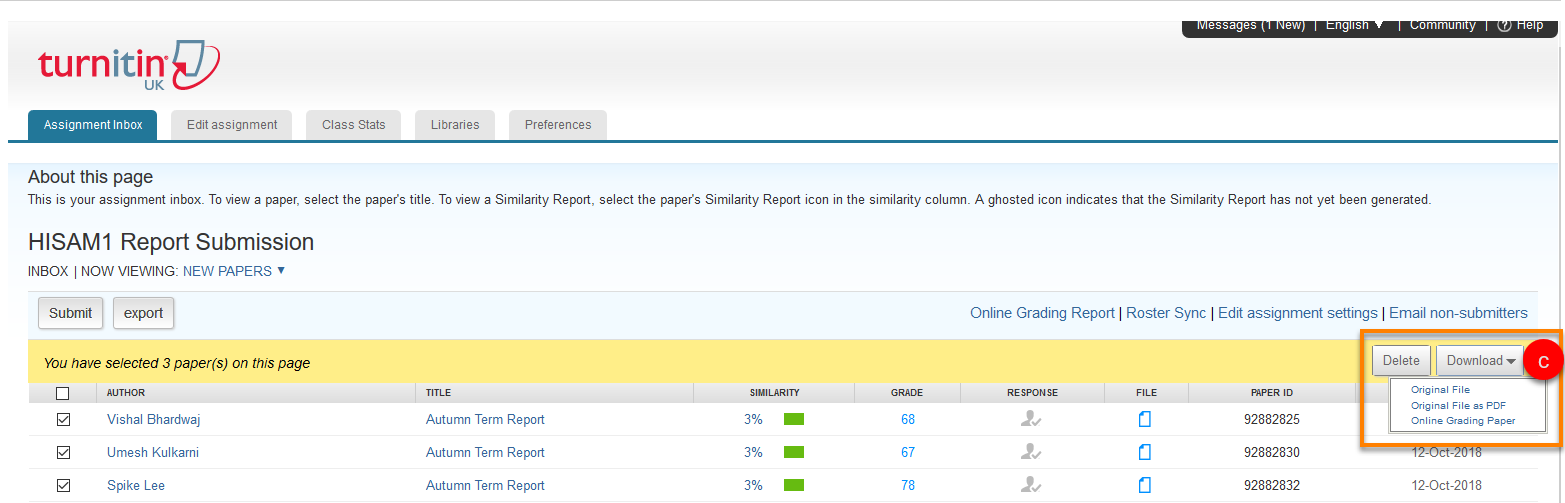Uncheck Spike Lee's paper checkbox
This screenshot has width=1565, height=503.
coord(63,485)
